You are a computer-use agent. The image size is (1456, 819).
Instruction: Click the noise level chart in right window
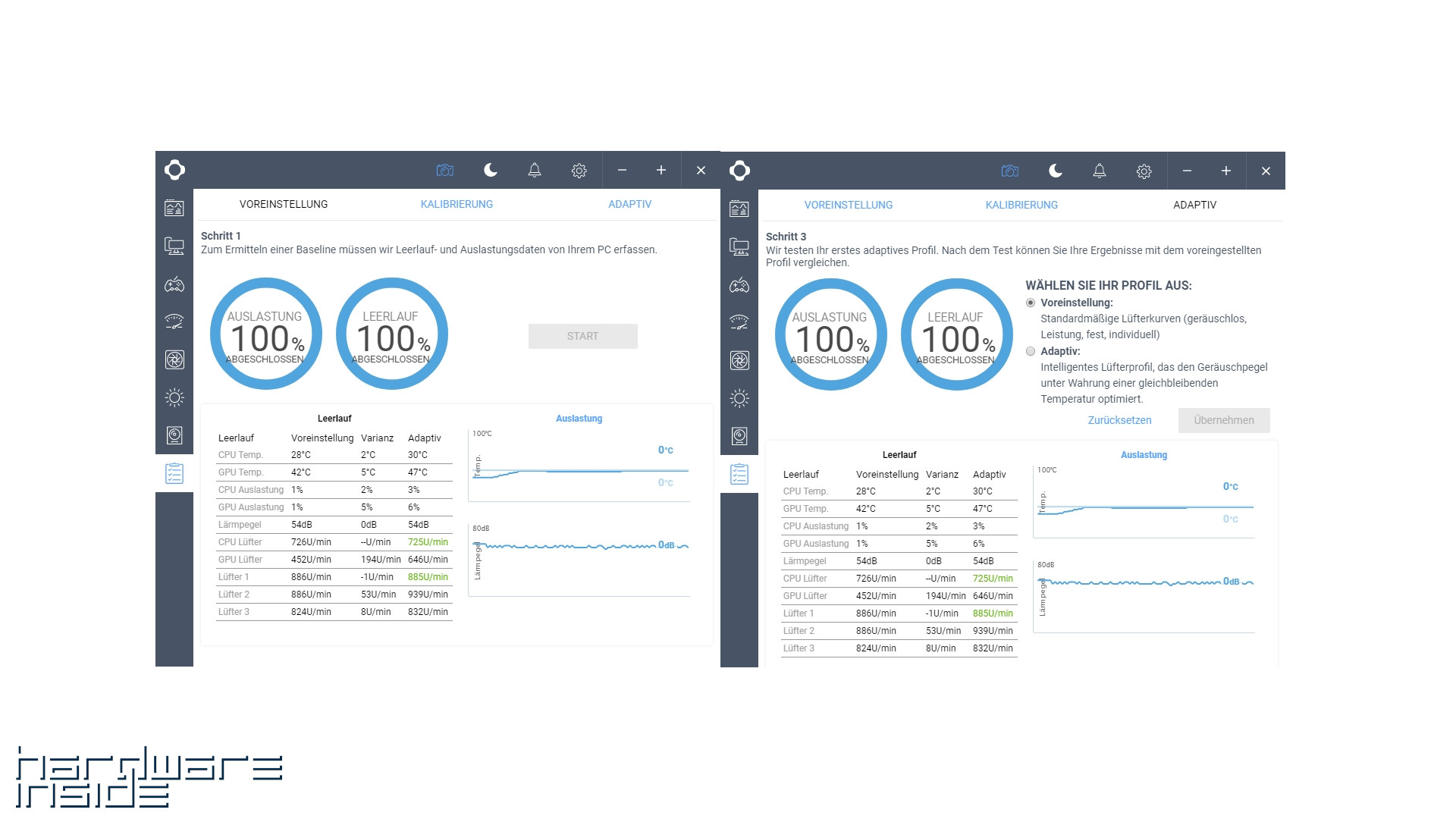click(x=1144, y=596)
